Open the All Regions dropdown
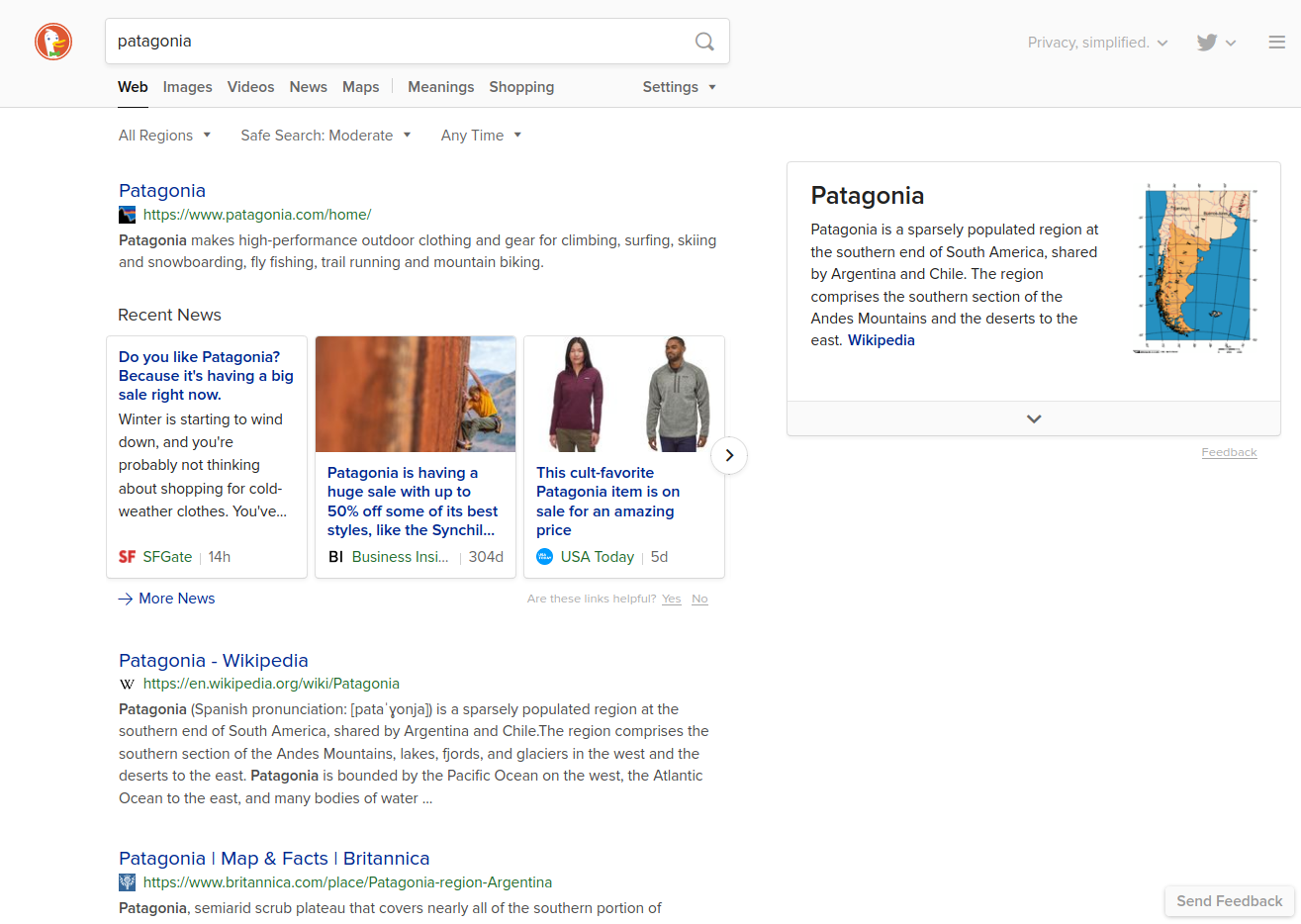Image resolution: width=1301 pixels, height=924 pixels. [165, 136]
